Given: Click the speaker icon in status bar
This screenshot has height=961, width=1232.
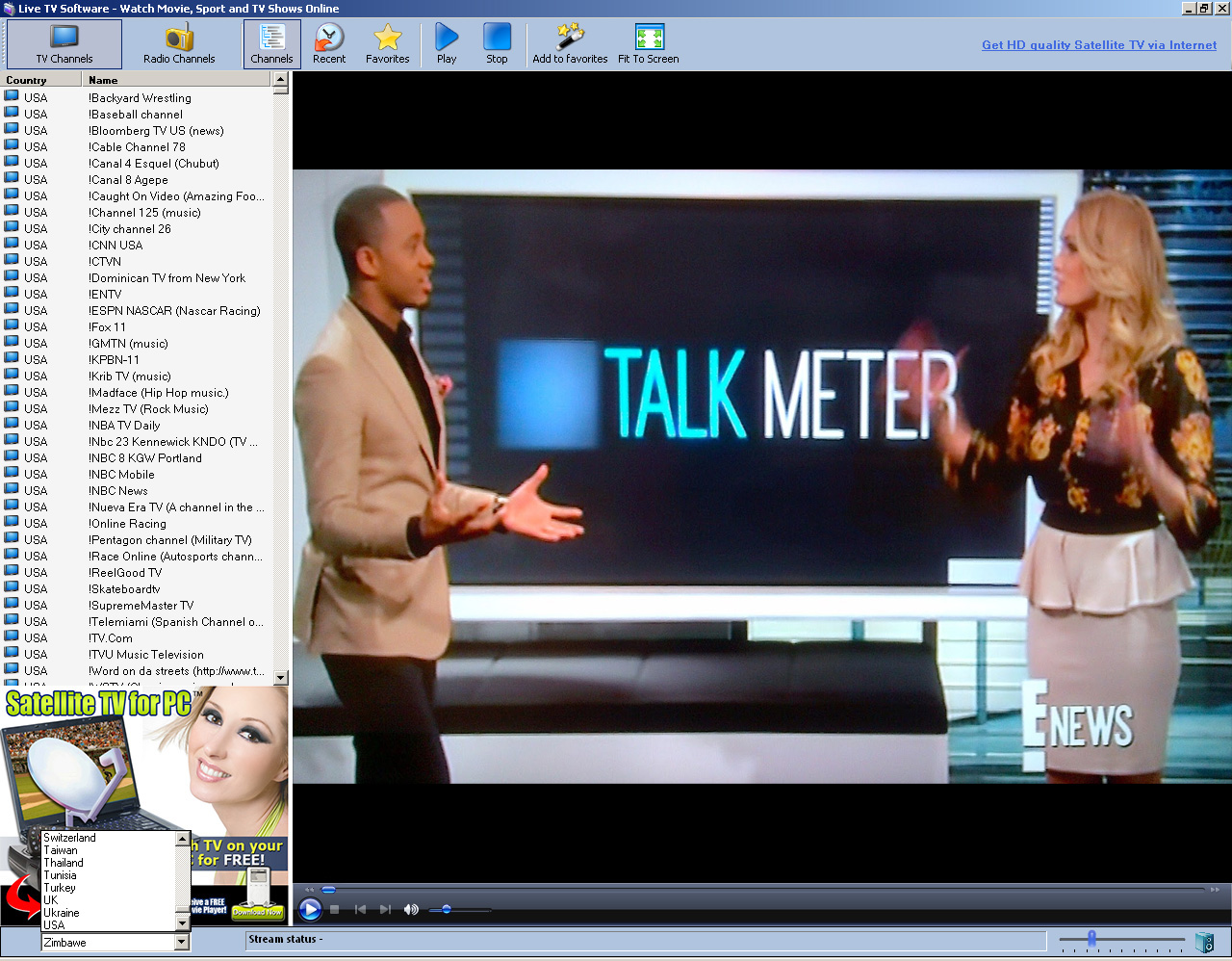Looking at the screenshot, I should pyautogui.click(x=1204, y=942).
